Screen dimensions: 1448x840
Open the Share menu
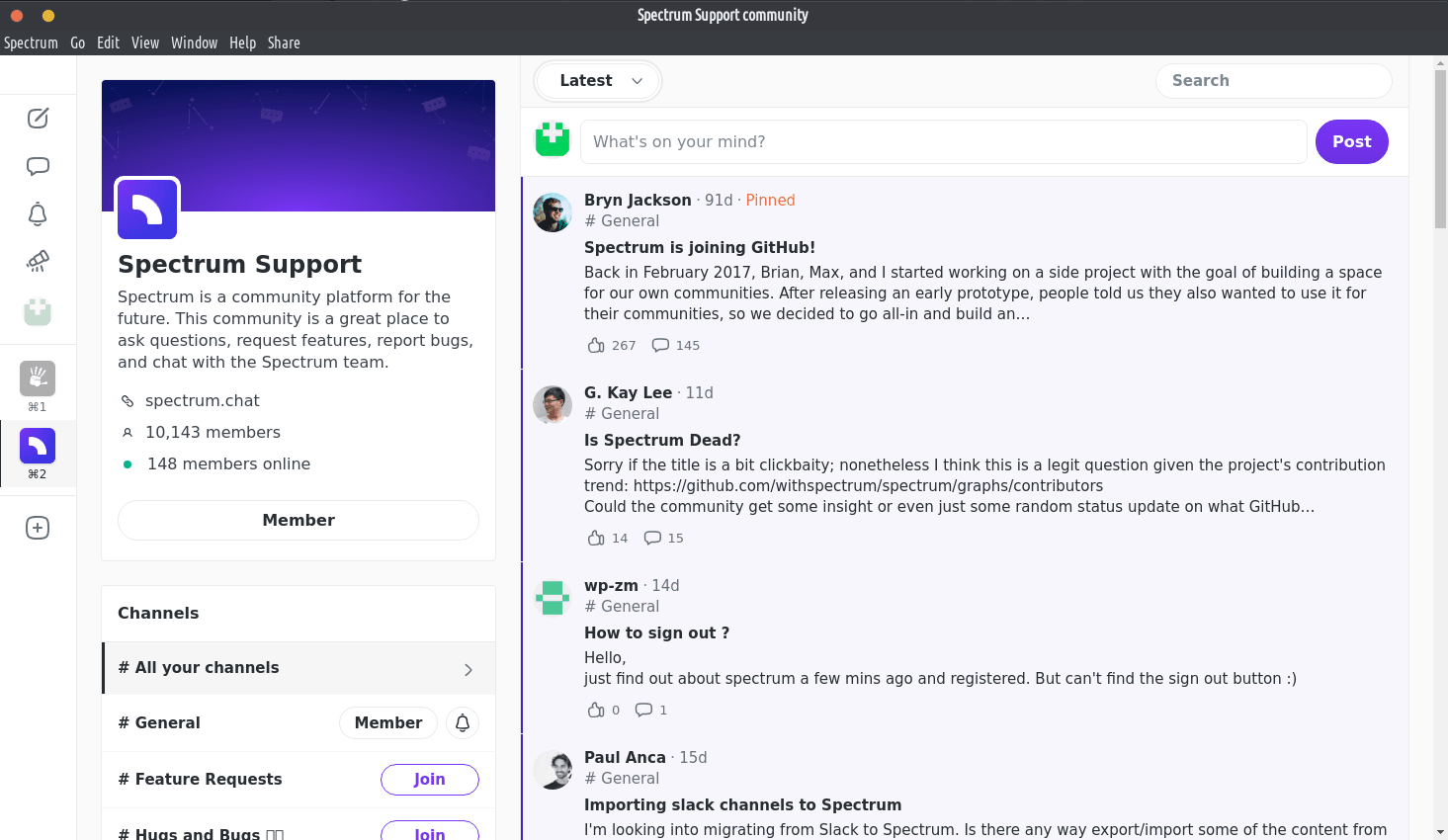[284, 42]
